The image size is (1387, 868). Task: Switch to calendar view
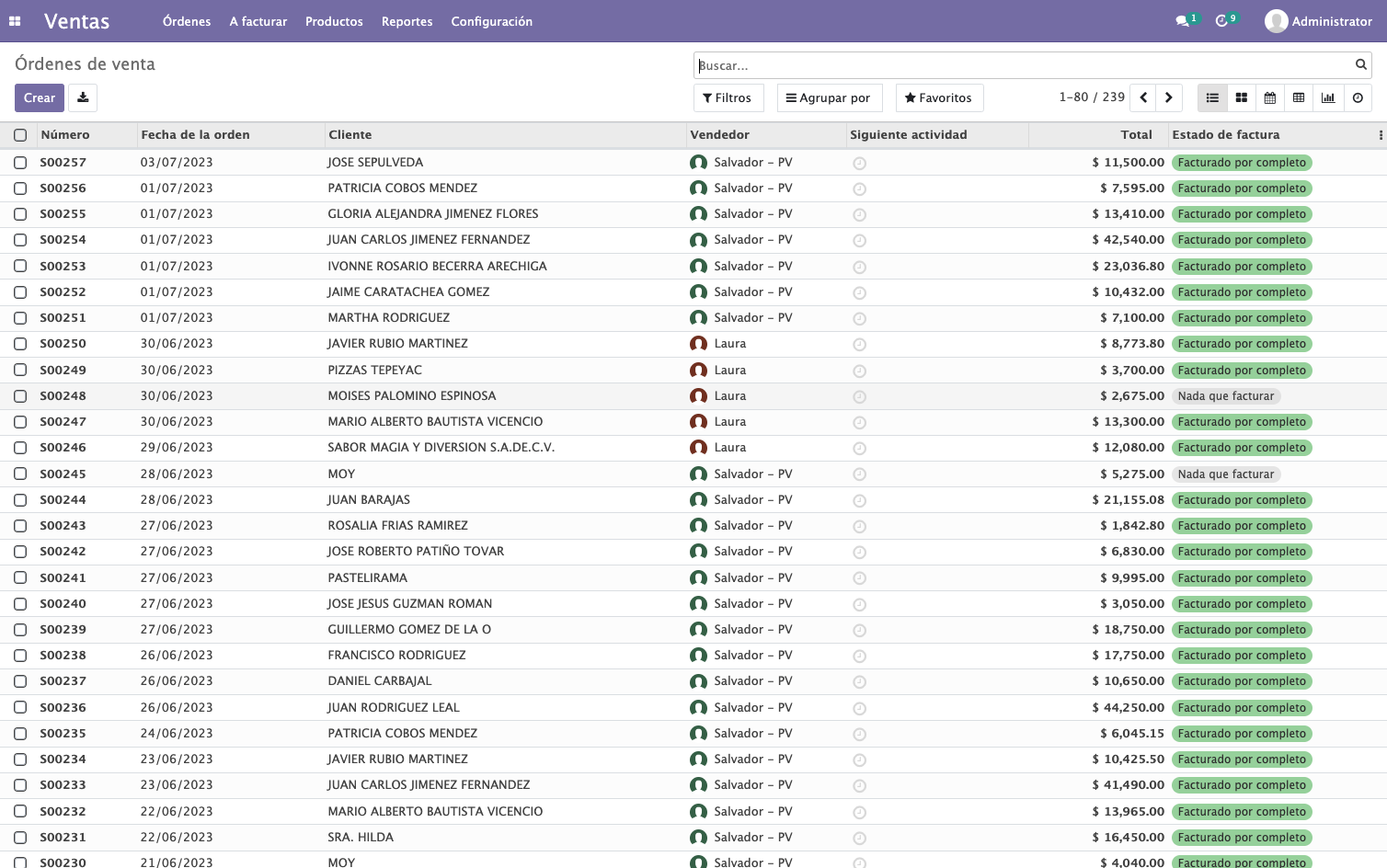coord(1269,97)
